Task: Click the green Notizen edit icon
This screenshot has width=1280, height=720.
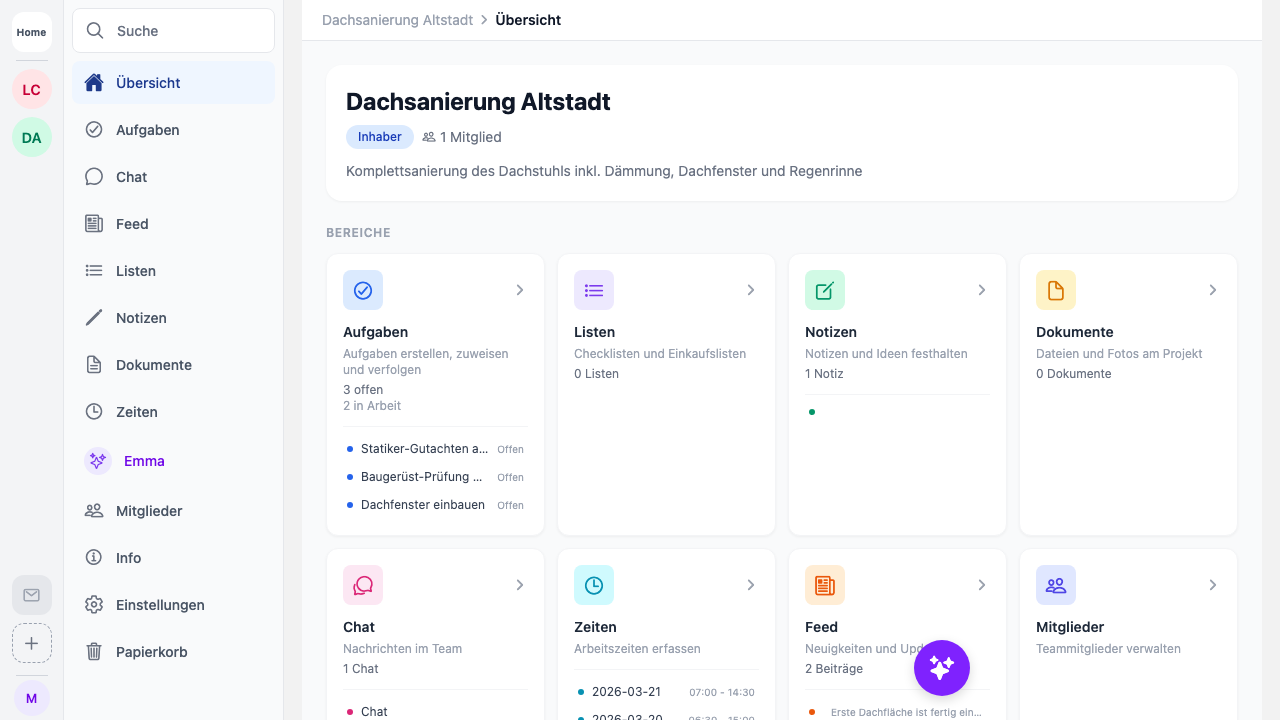Action: point(825,290)
